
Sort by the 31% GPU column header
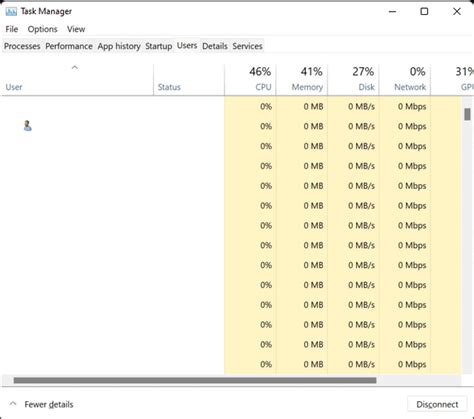tap(452, 80)
